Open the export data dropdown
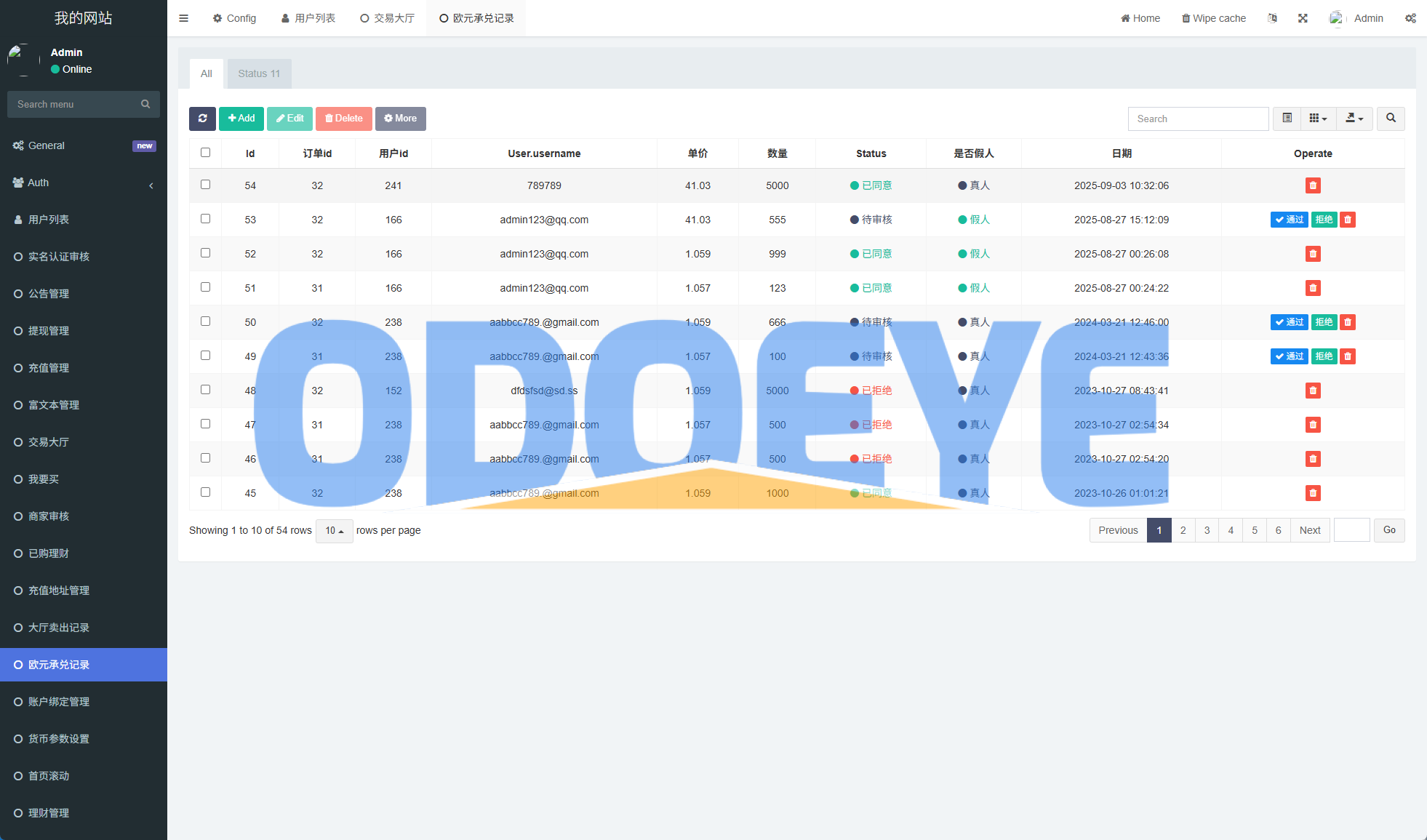Viewport: 1427px width, 840px height. click(1354, 119)
